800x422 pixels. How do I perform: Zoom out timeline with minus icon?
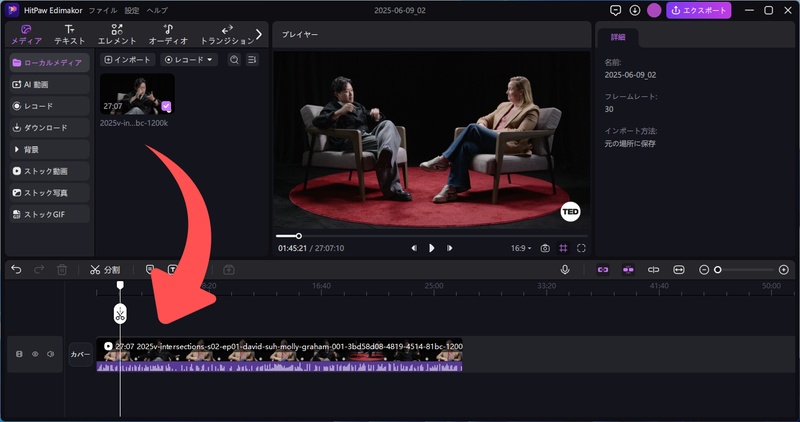[x=704, y=269]
